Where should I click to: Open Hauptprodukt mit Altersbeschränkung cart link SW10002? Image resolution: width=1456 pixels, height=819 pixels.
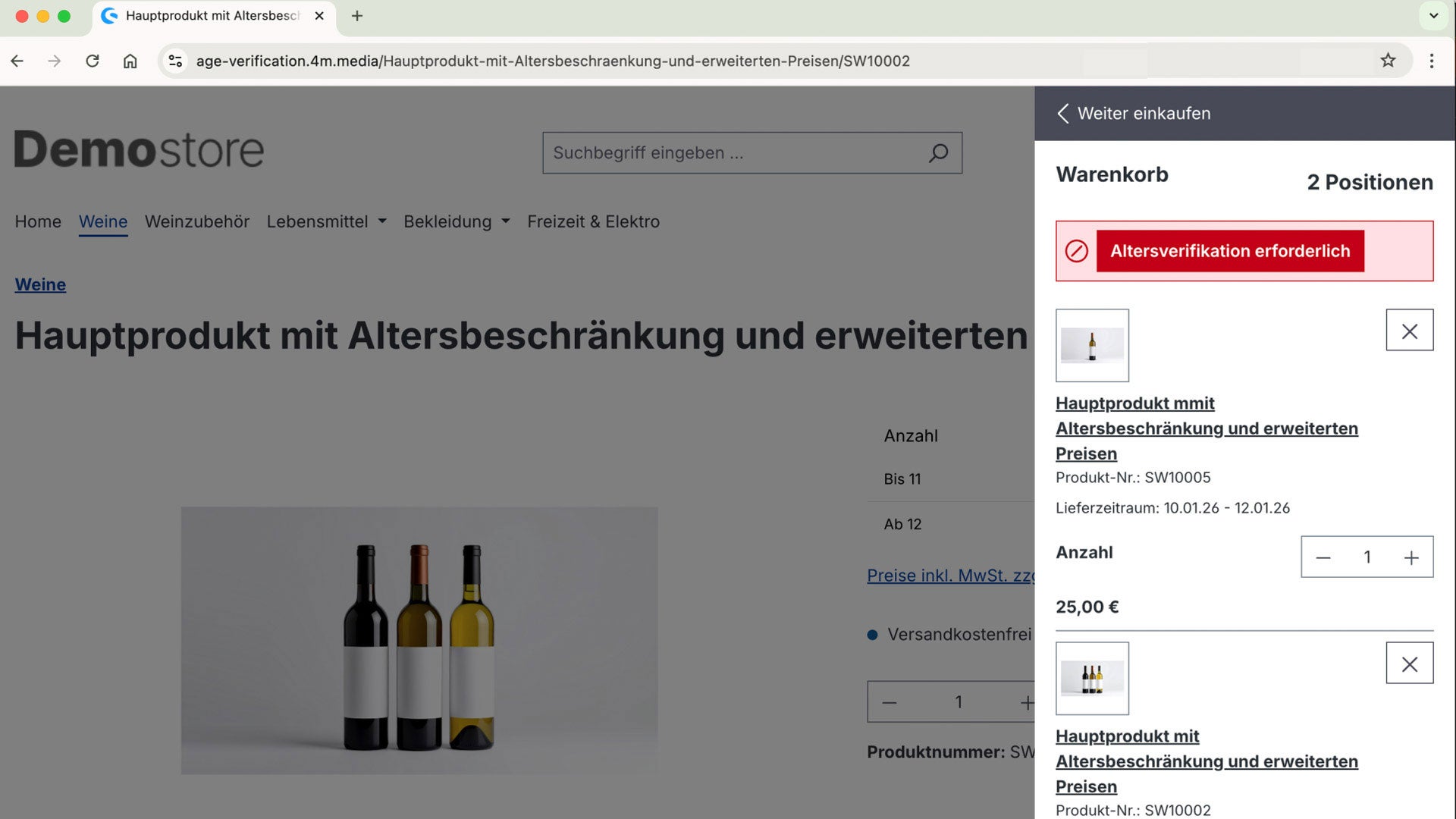click(x=1207, y=761)
